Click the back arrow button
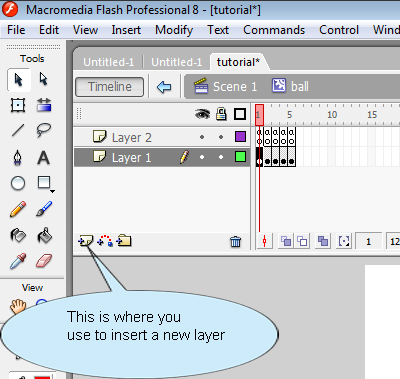 tap(164, 87)
